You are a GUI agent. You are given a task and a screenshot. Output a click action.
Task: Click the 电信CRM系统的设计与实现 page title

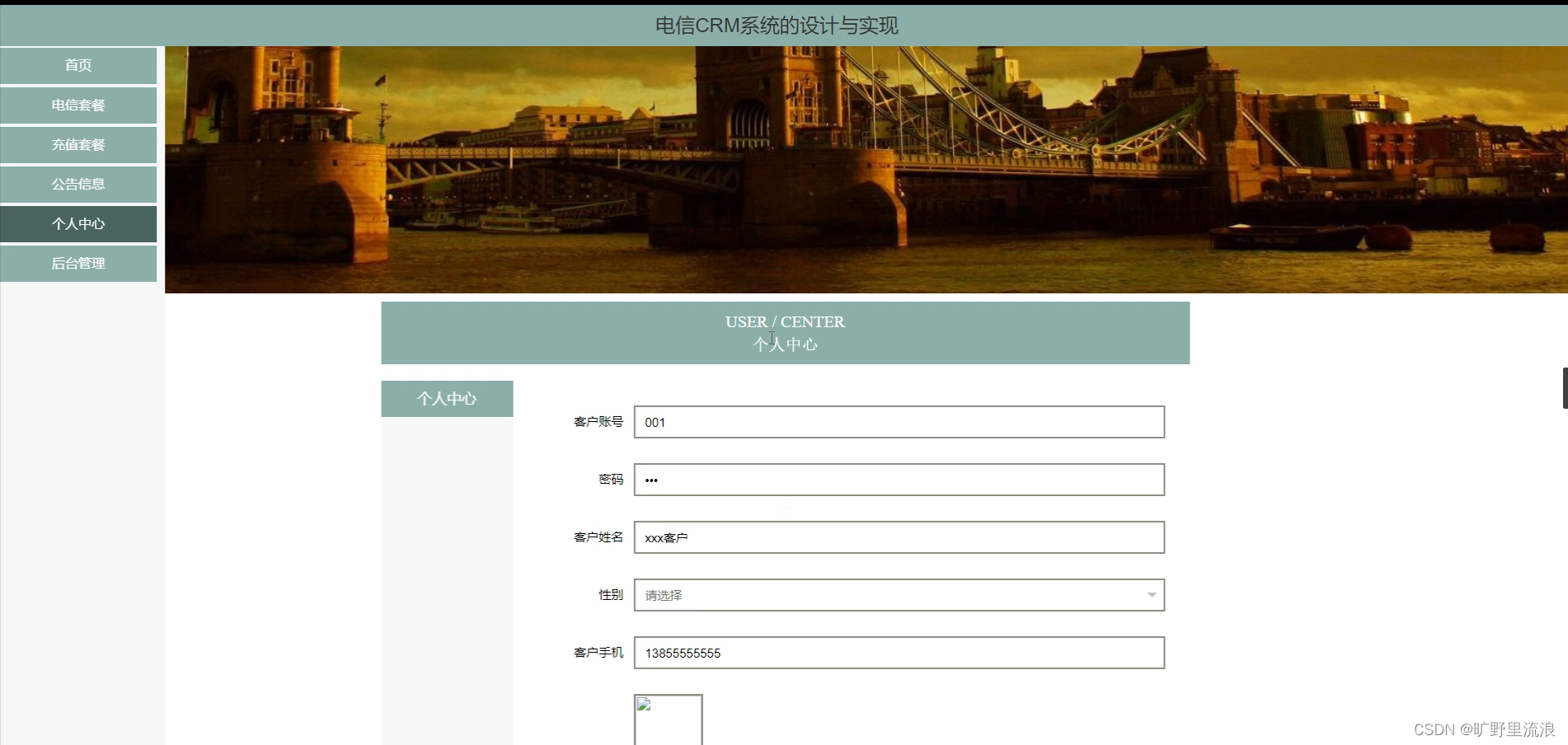coord(776,26)
